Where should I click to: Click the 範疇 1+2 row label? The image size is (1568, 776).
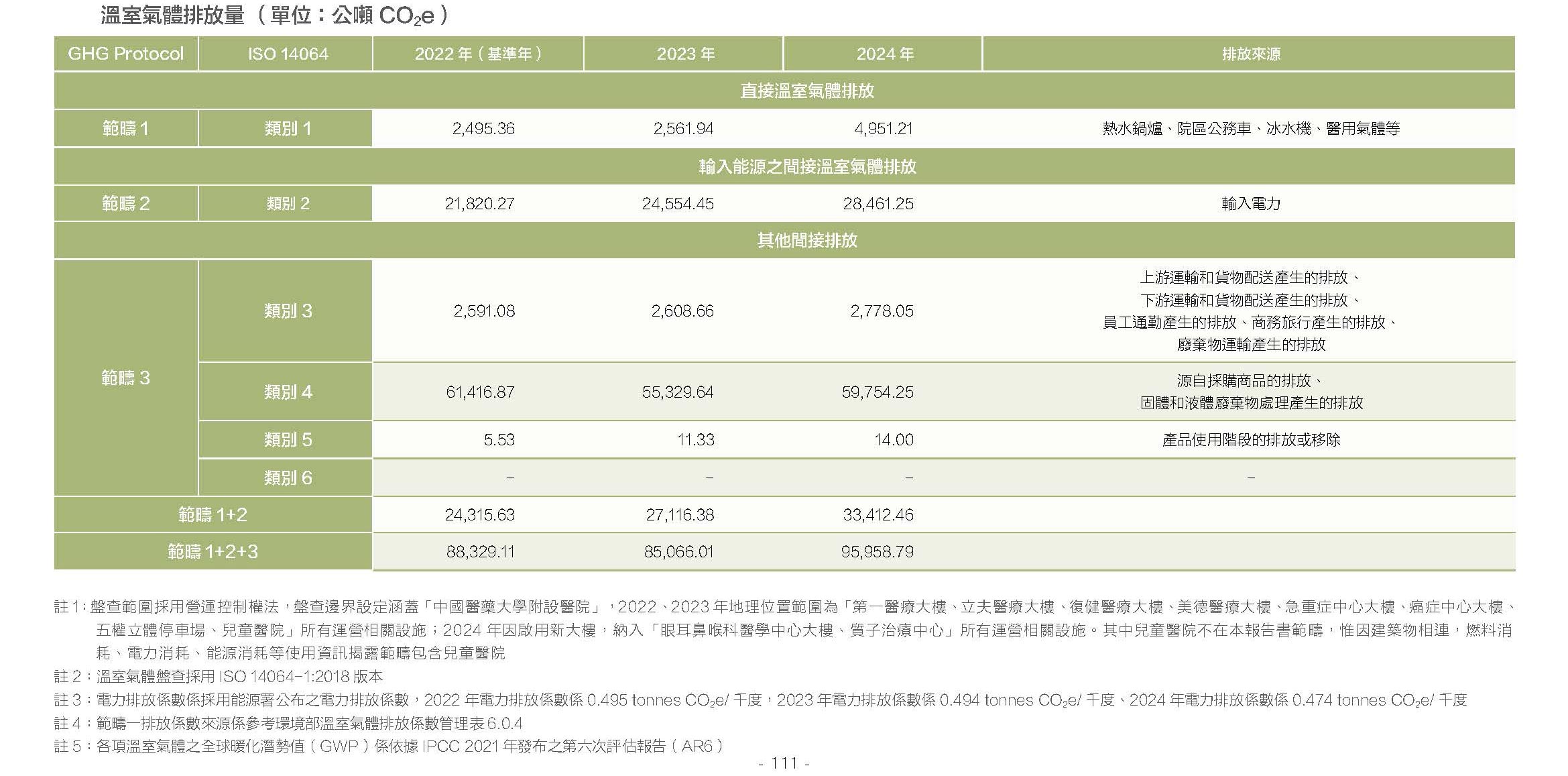213,514
